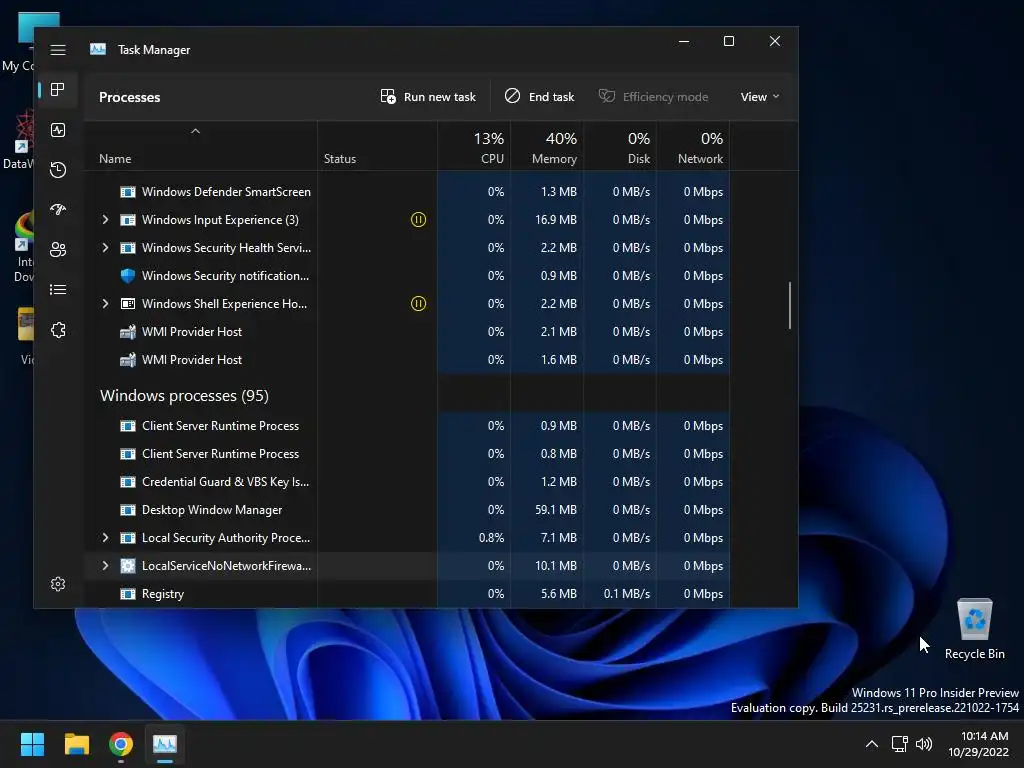Click Run new task button
1024x768 pixels.
click(428, 97)
